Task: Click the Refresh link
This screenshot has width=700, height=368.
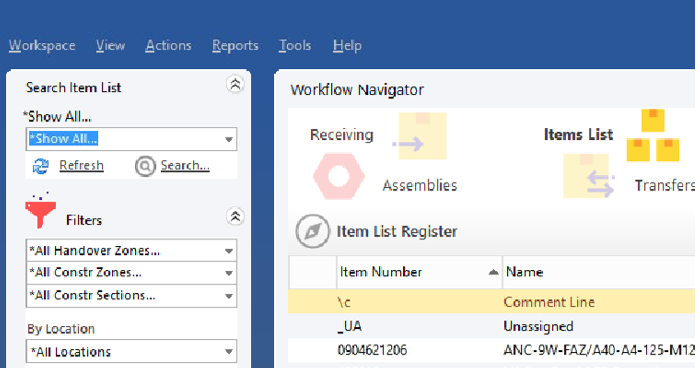Action: pyautogui.click(x=81, y=165)
